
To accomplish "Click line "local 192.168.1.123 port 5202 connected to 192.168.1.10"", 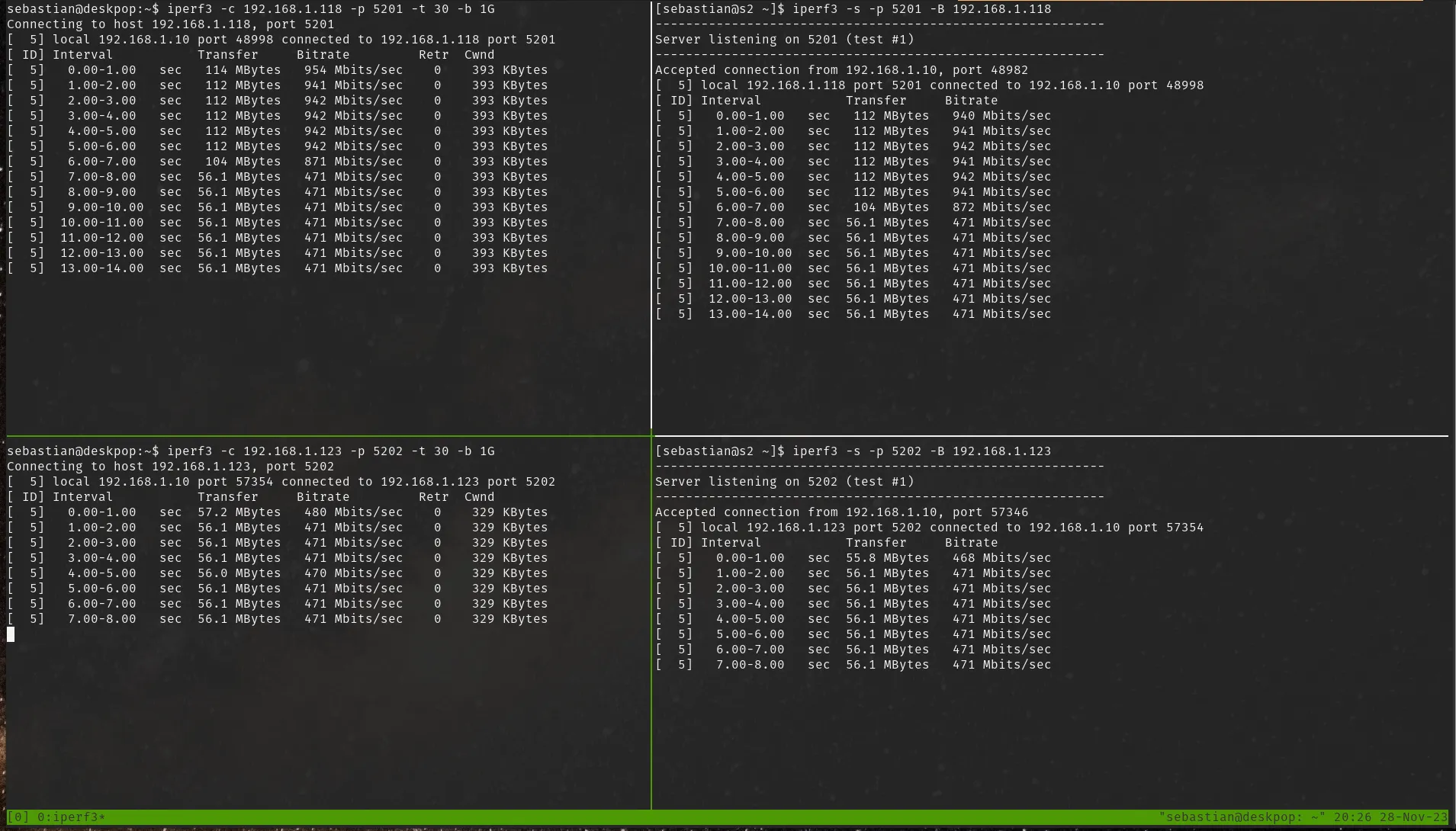I will click(x=911, y=528).
